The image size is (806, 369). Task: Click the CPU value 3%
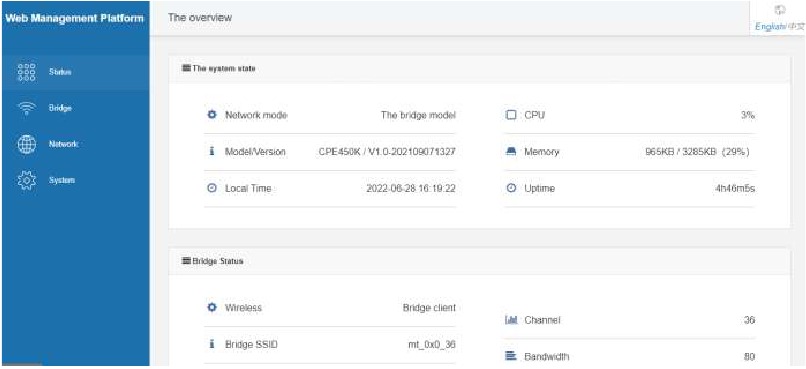(x=748, y=115)
